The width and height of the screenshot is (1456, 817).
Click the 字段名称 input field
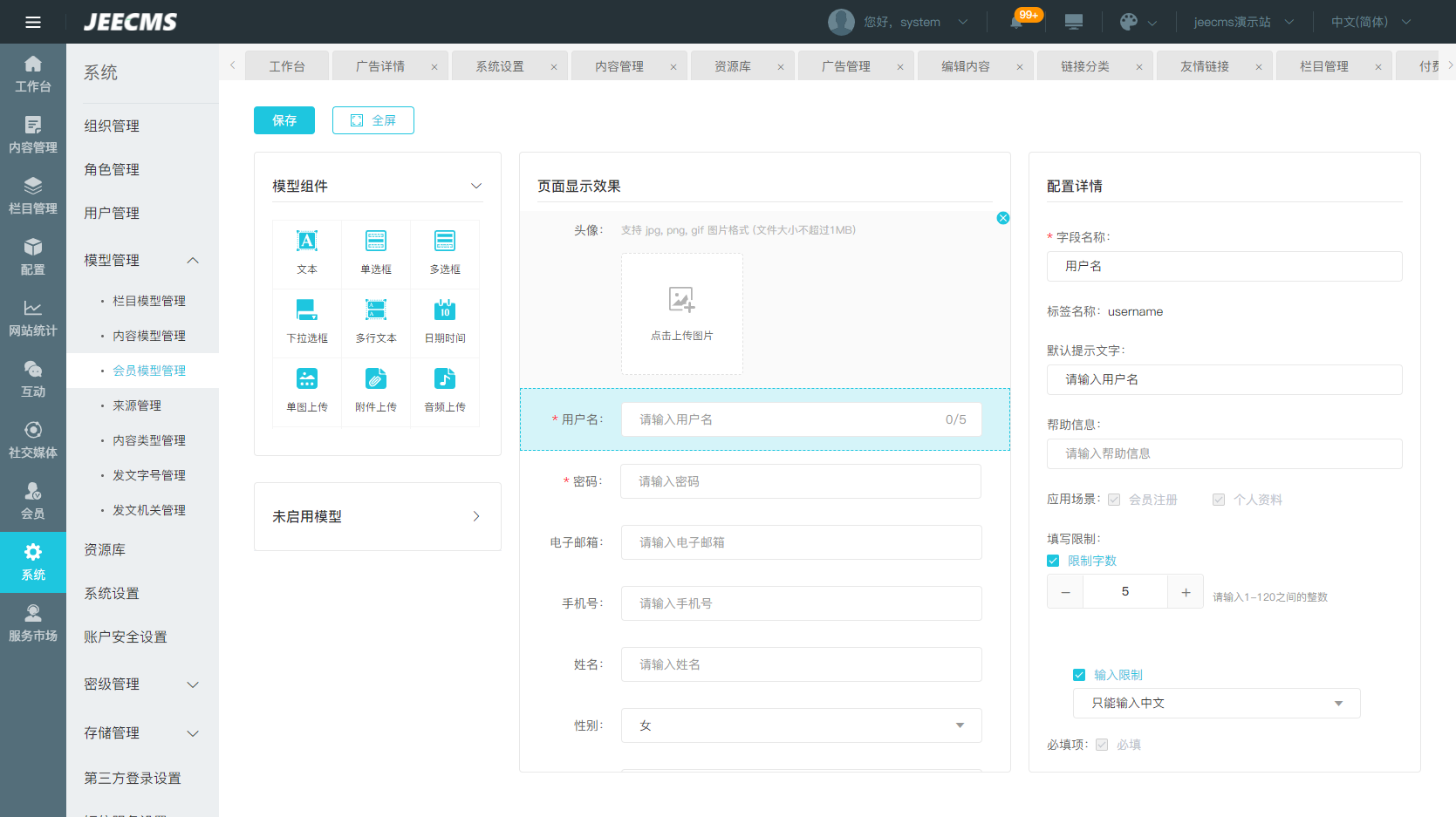point(1225,266)
